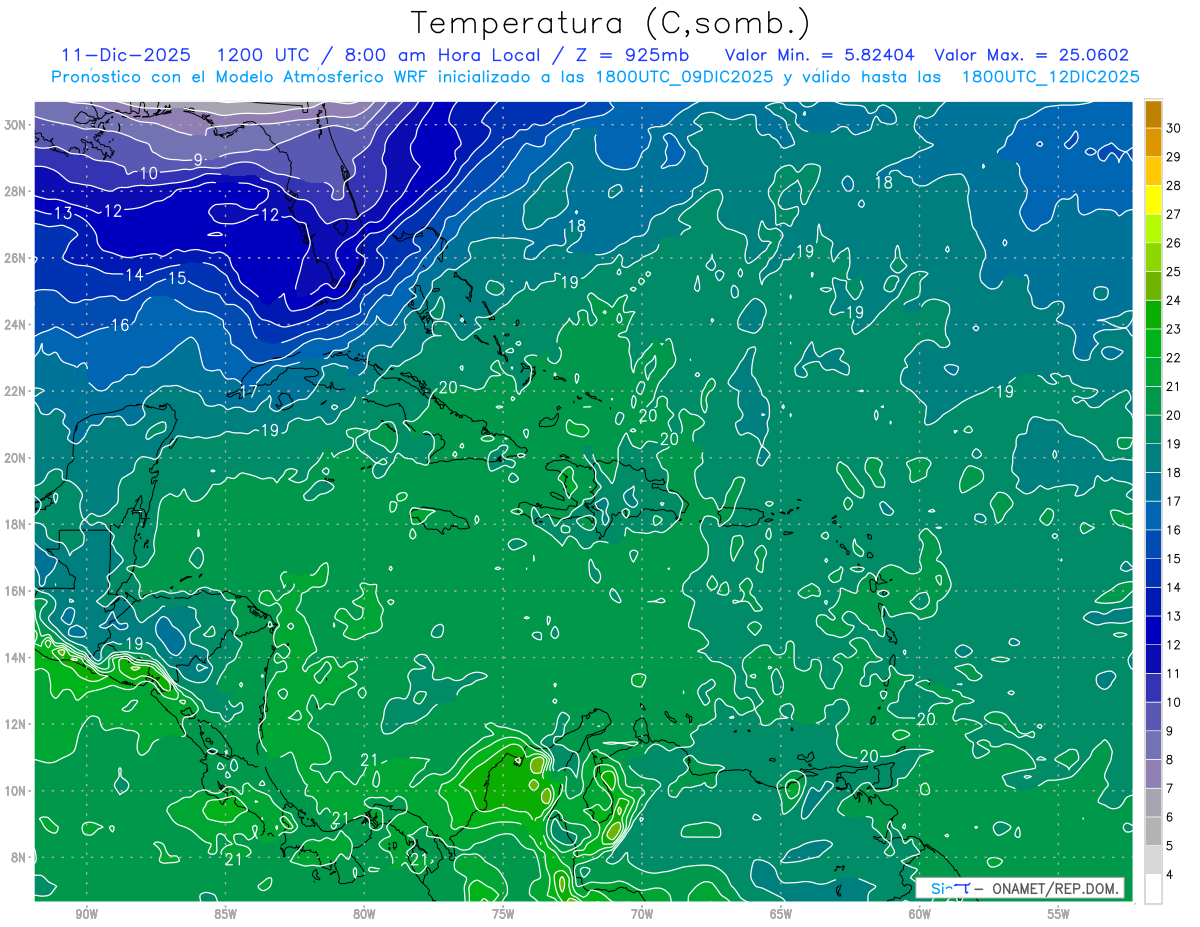Viewport: 1200px width, 927px height.
Task: Click the '28N' latitude label
Action: [17, 191]
